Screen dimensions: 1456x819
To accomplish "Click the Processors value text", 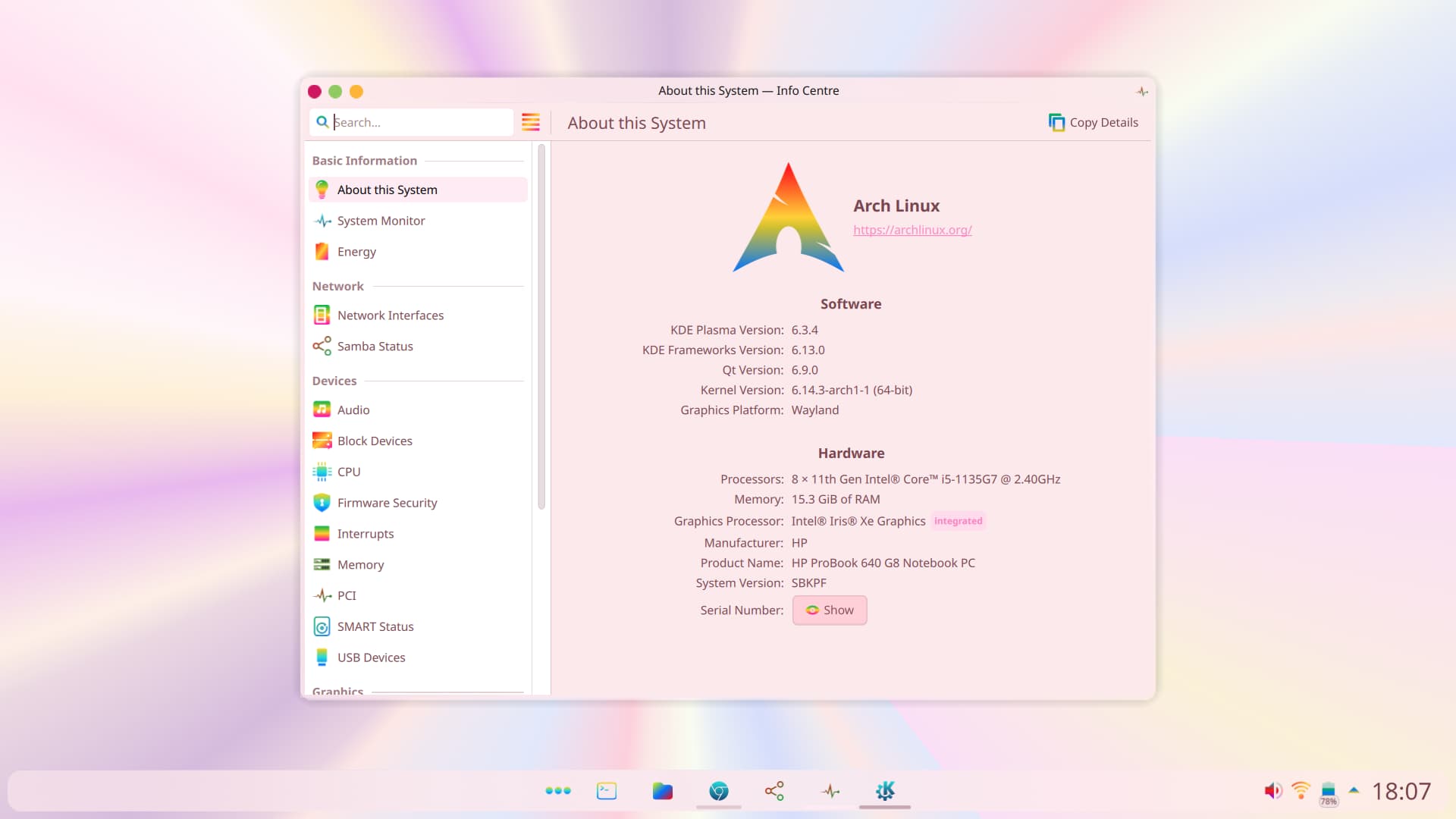I will point(926,479).
